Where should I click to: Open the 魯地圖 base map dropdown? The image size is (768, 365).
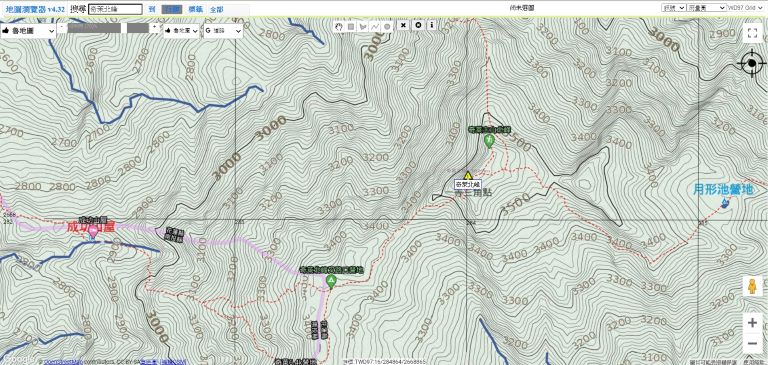[28, 31]
